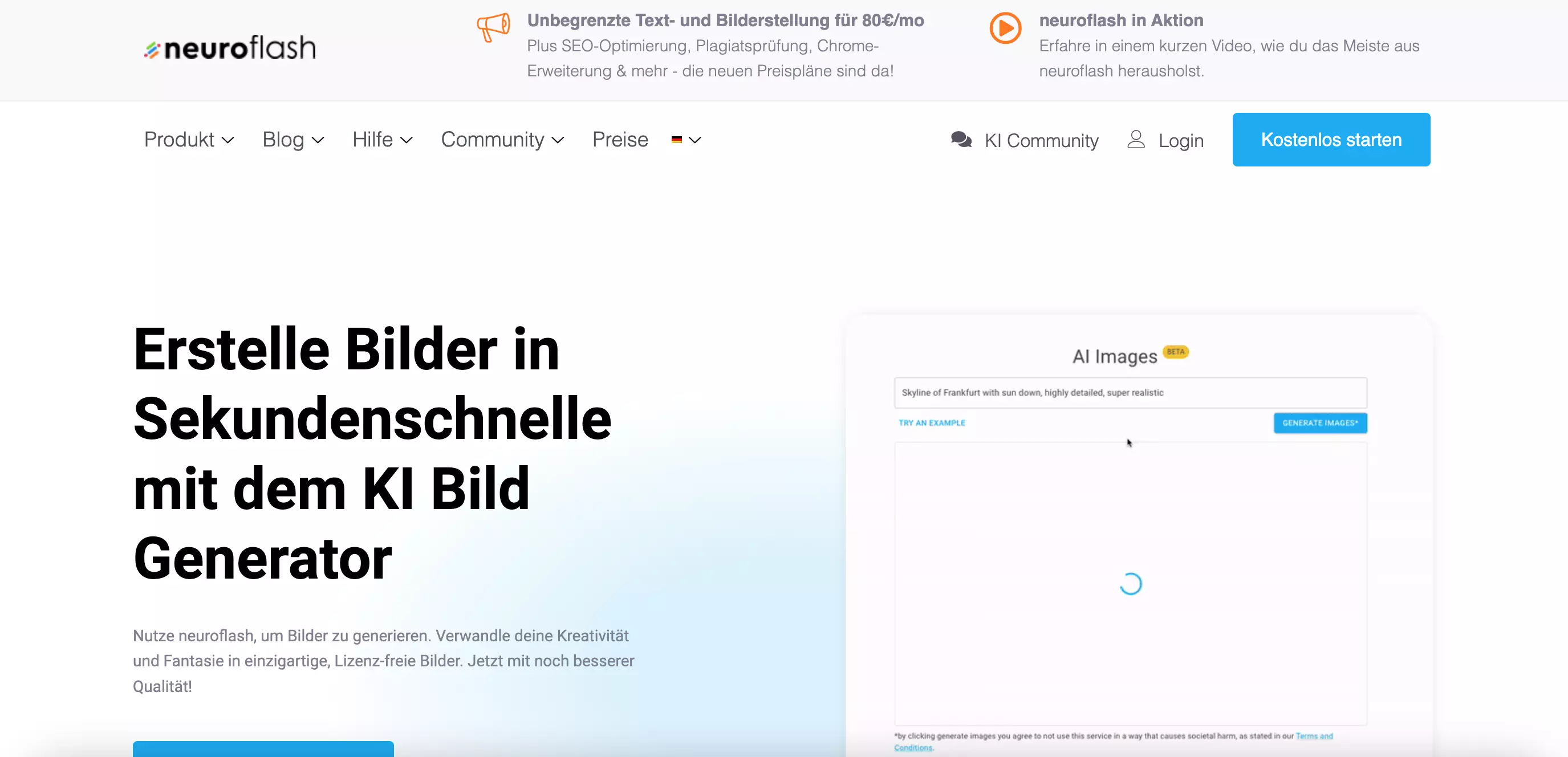1568x757 pixels.
Task: Click the Login user profile icon
Action: click(x=1137, y=139)
